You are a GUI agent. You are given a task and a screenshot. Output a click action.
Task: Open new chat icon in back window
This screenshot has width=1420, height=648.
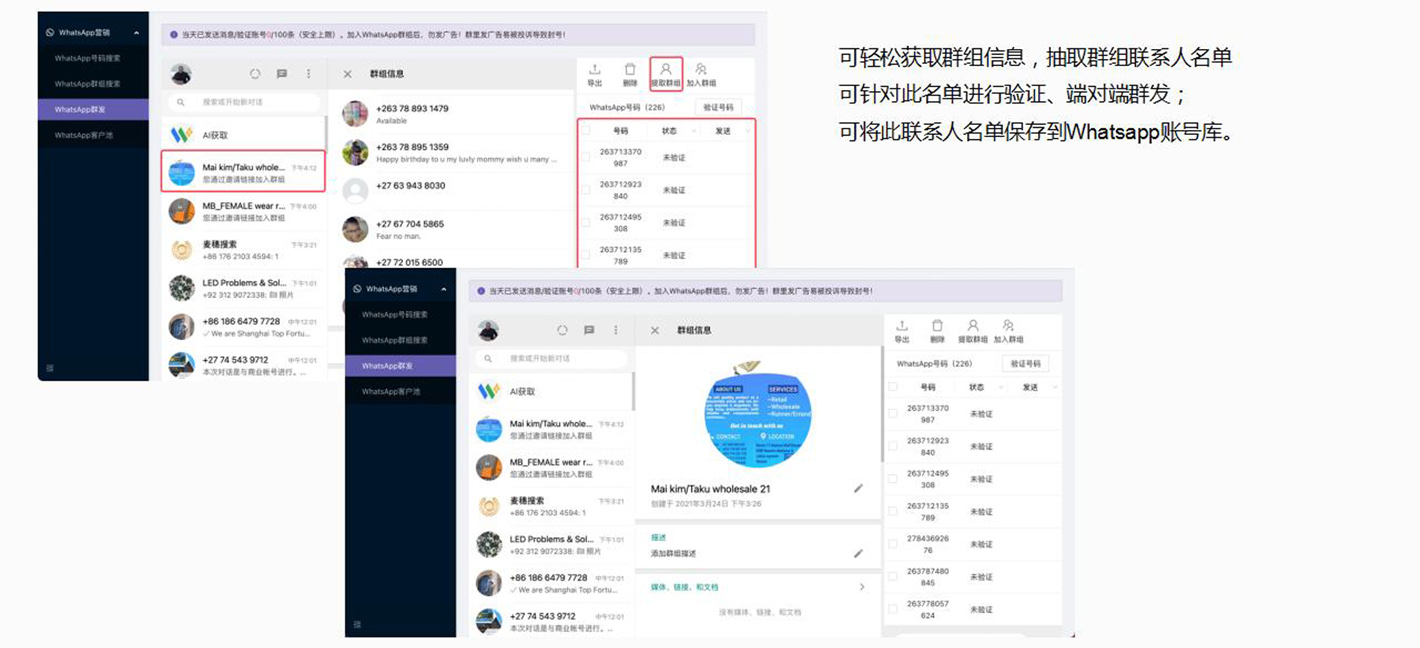point(282,74)
